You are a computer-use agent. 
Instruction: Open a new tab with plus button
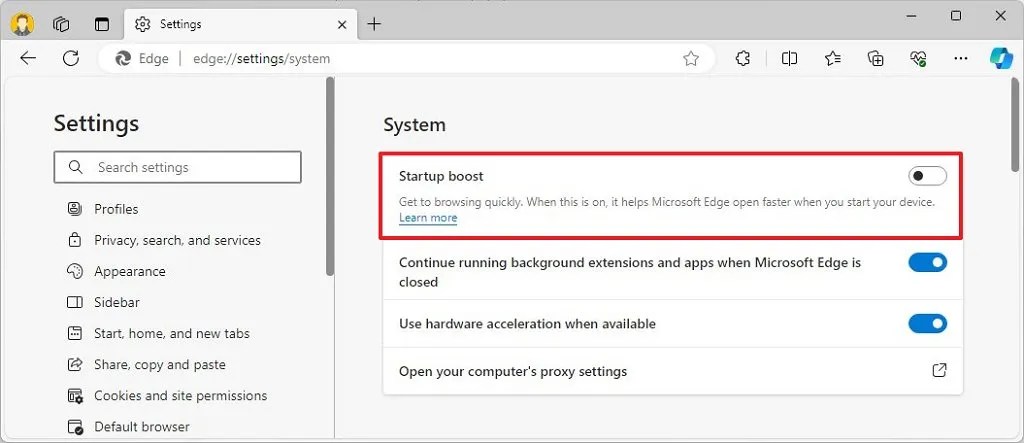pos(374,24)
